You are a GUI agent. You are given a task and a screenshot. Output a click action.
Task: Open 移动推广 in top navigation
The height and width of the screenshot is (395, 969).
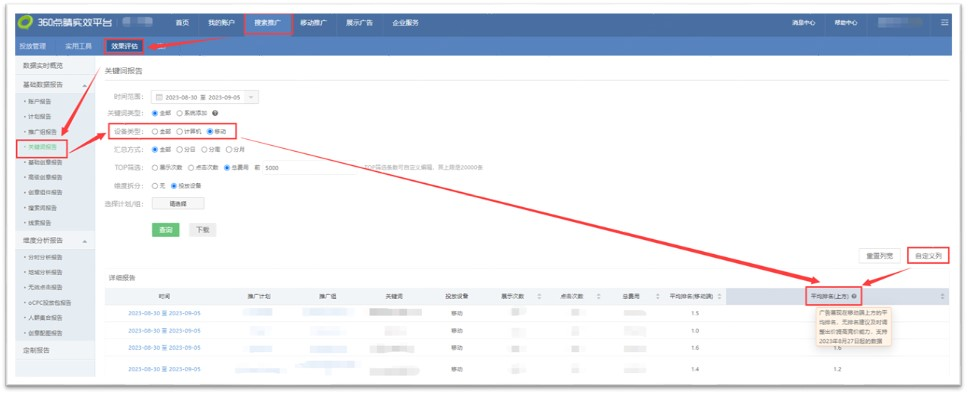[314, 23]
